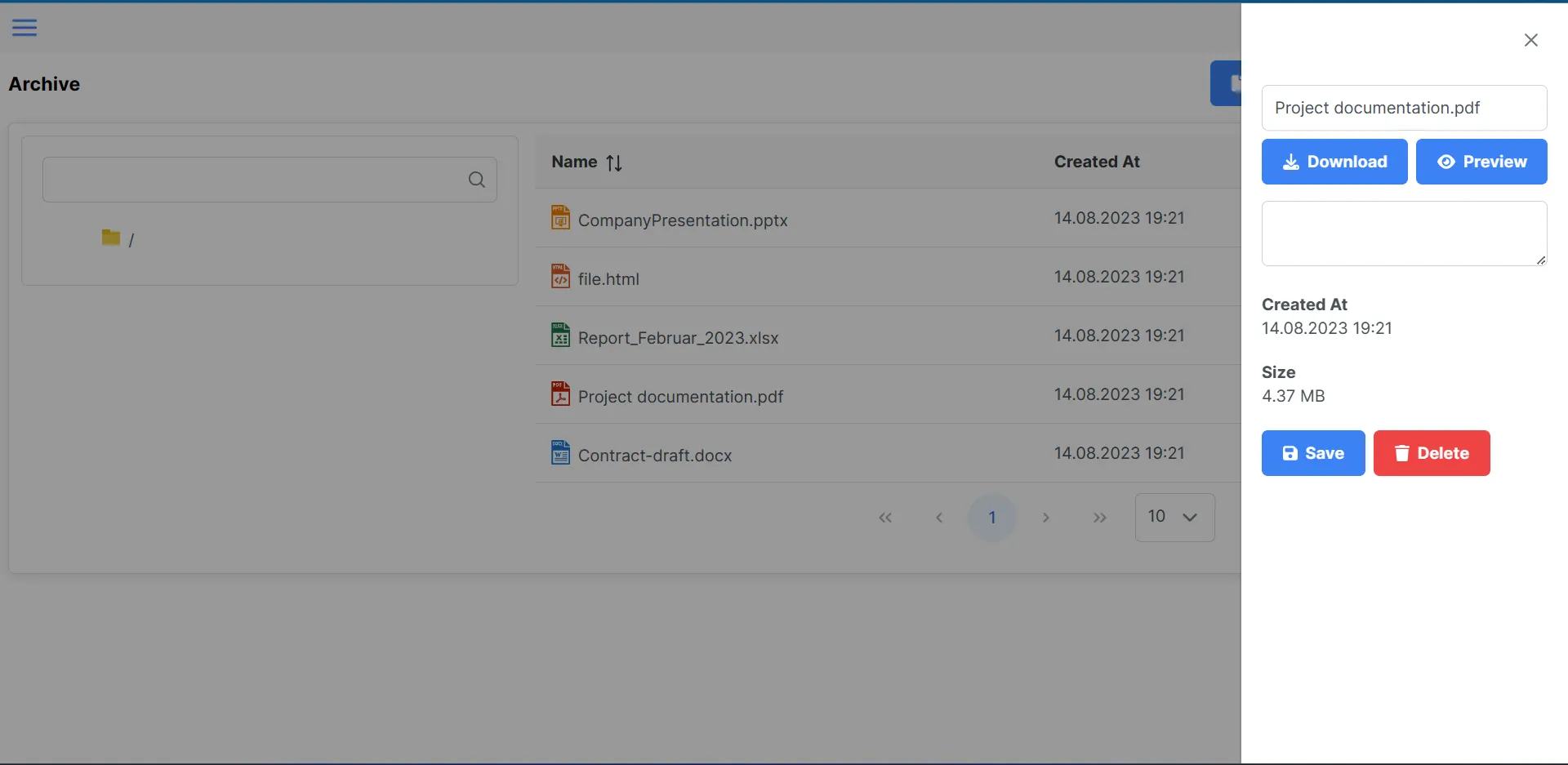Expand the rows-per-page dropdown showing 10
This screenshot has height=765, width=1568.
(1174, 517)
